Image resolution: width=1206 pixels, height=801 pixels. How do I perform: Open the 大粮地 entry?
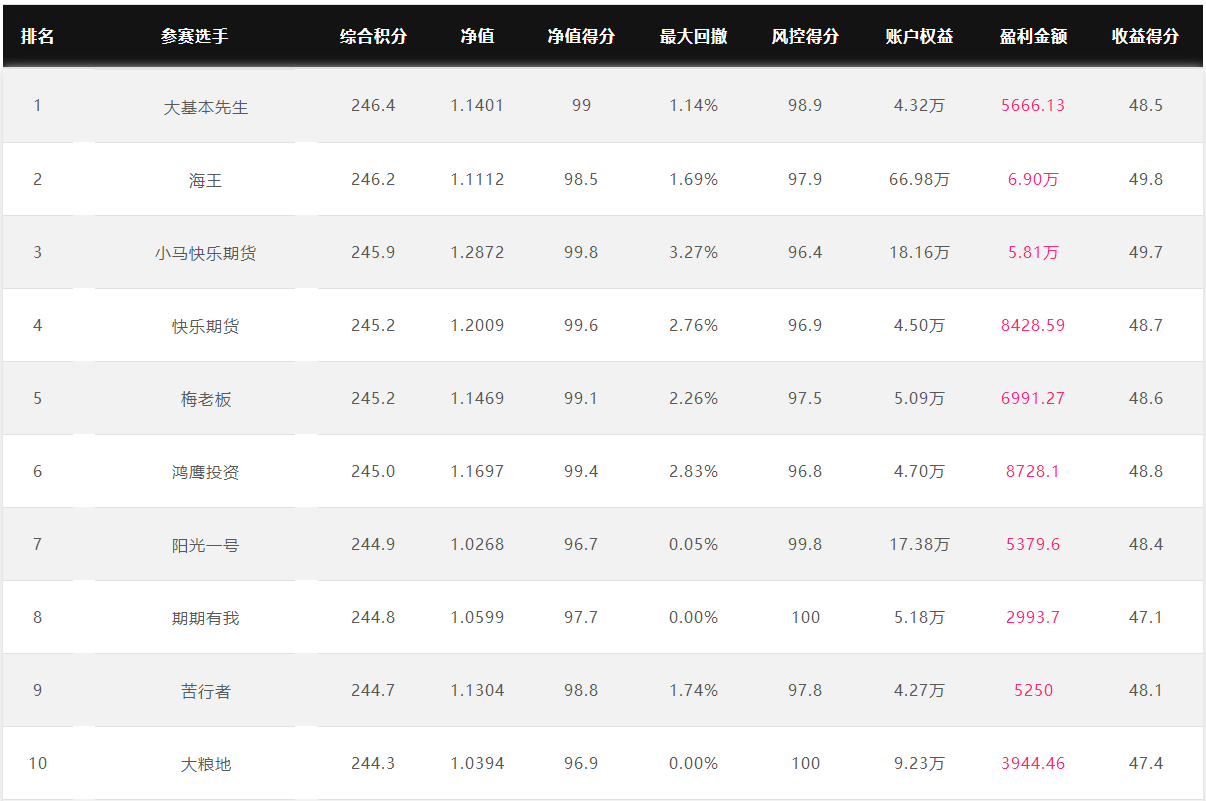(205, 764)
